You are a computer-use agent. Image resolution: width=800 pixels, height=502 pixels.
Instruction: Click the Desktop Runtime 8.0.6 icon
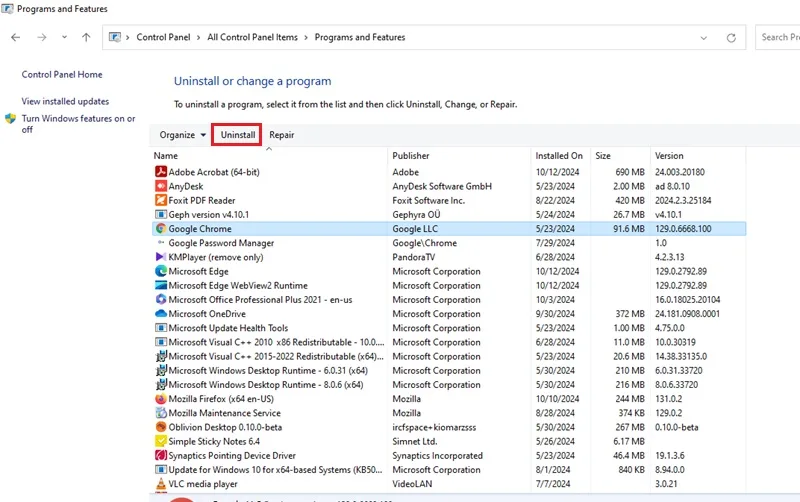(x=161, y=385)
